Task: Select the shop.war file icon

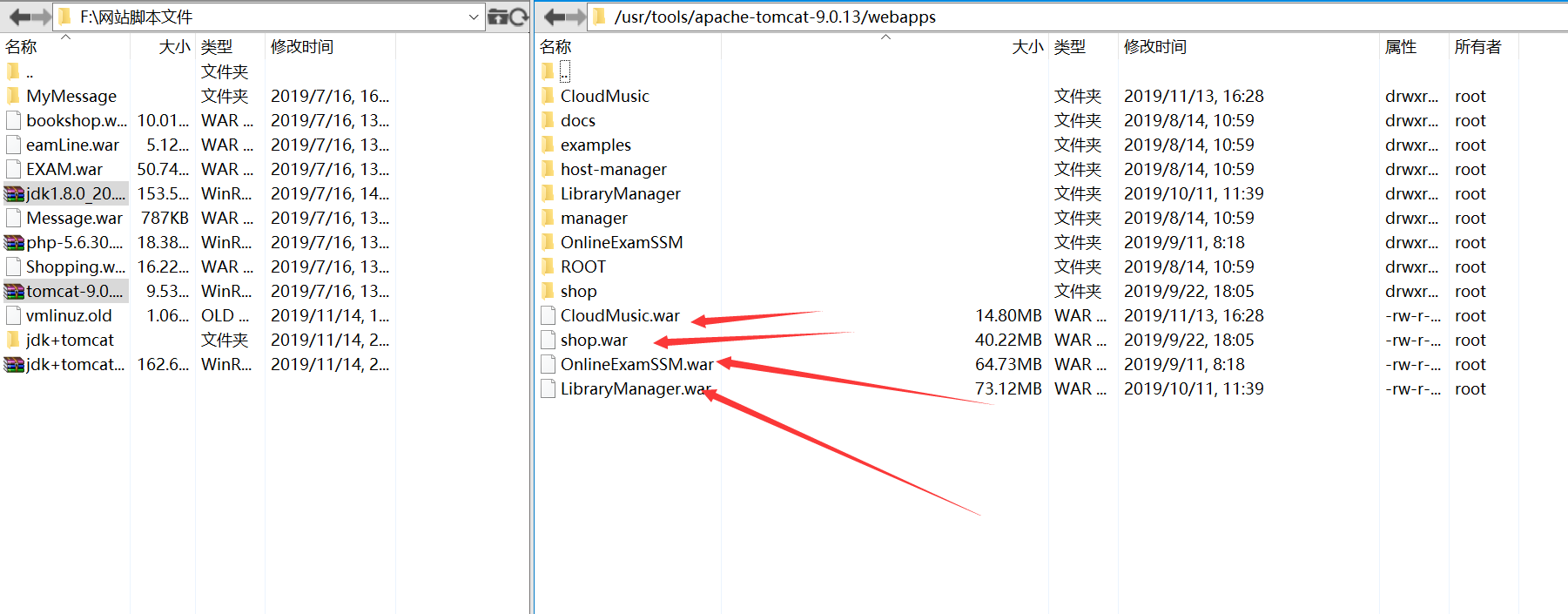Action: 548,340
